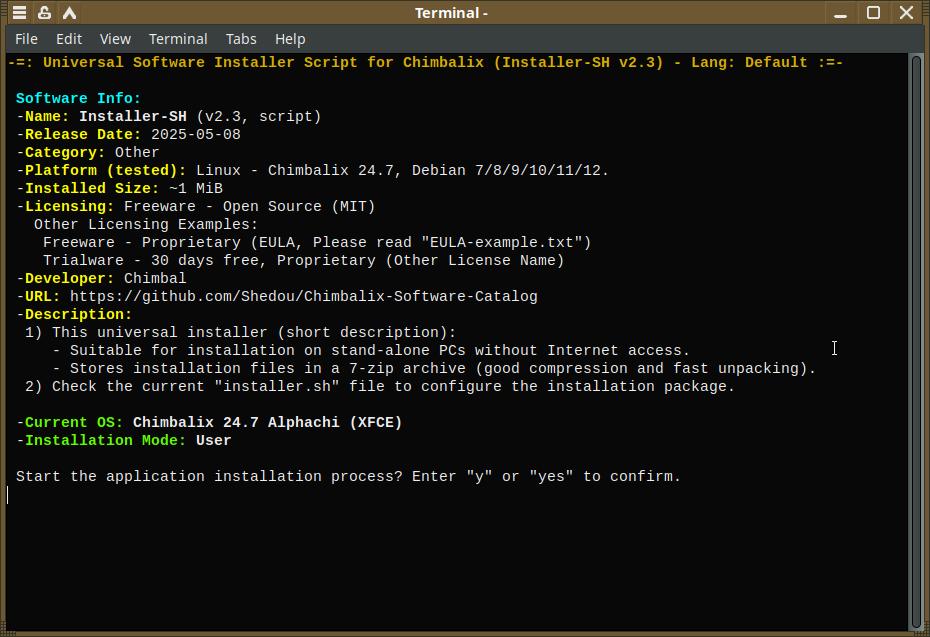Open the Terminal menu
Image resolution: width=930 pixels, height=637 pixels.
pyautogui.click(x=178, y=39)
